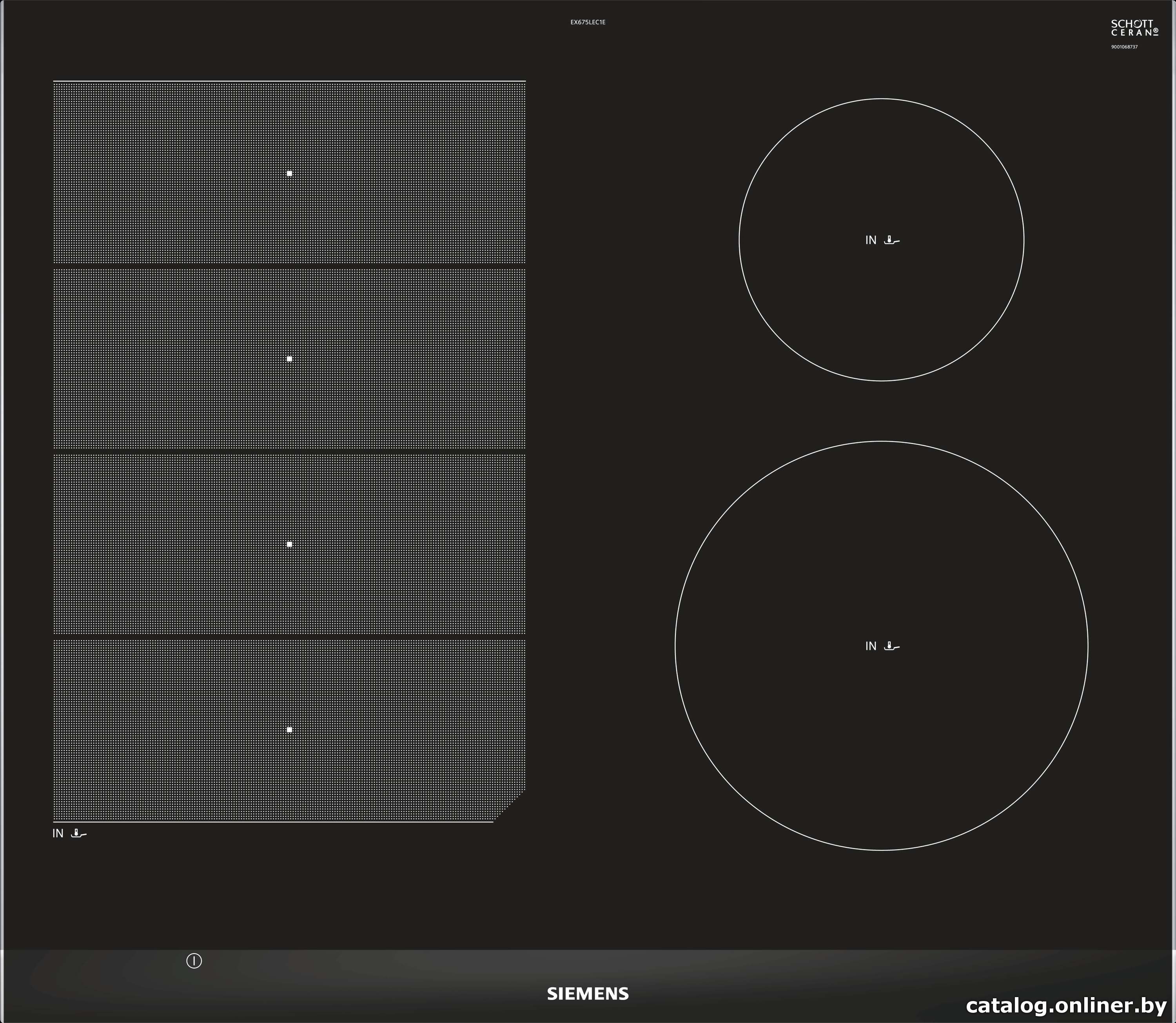The image size is (1176, 1023).
Task: Click the pan icon in small circular zone
Action: [892, 240]
